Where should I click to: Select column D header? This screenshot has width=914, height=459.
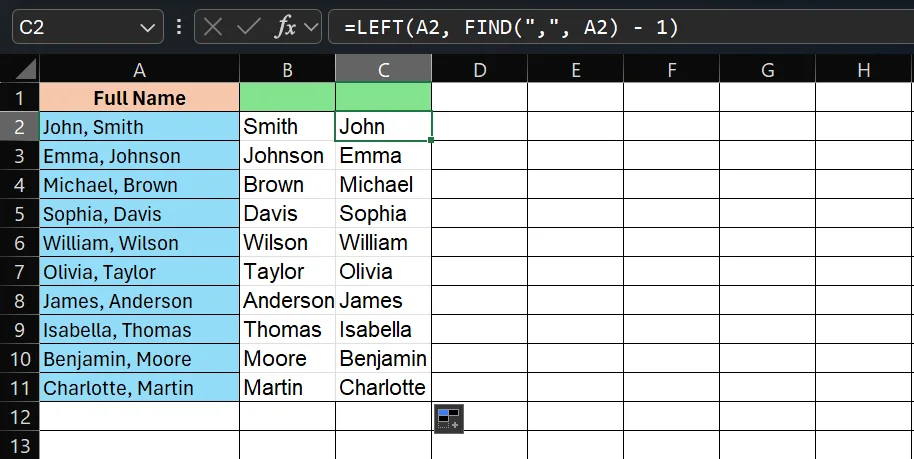tap(480, 70)
